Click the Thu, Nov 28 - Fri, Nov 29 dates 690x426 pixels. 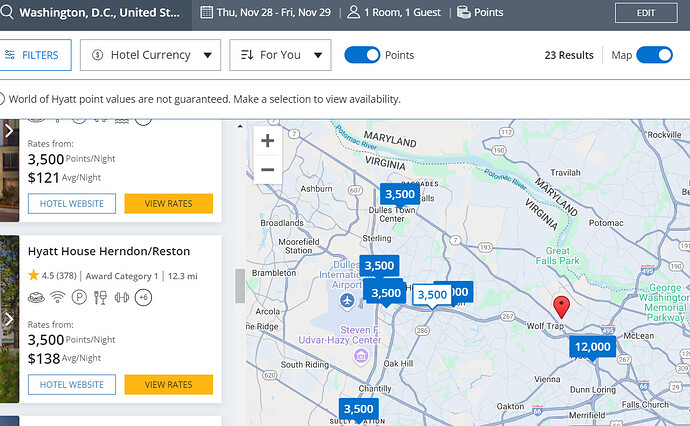click(273, 12)
